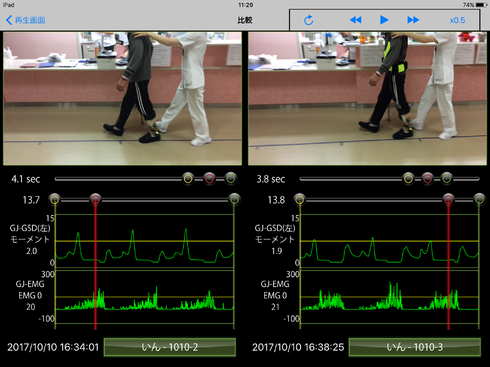Open recording いん - 1010-3
The image size is (490, 367).
[415, 347]
